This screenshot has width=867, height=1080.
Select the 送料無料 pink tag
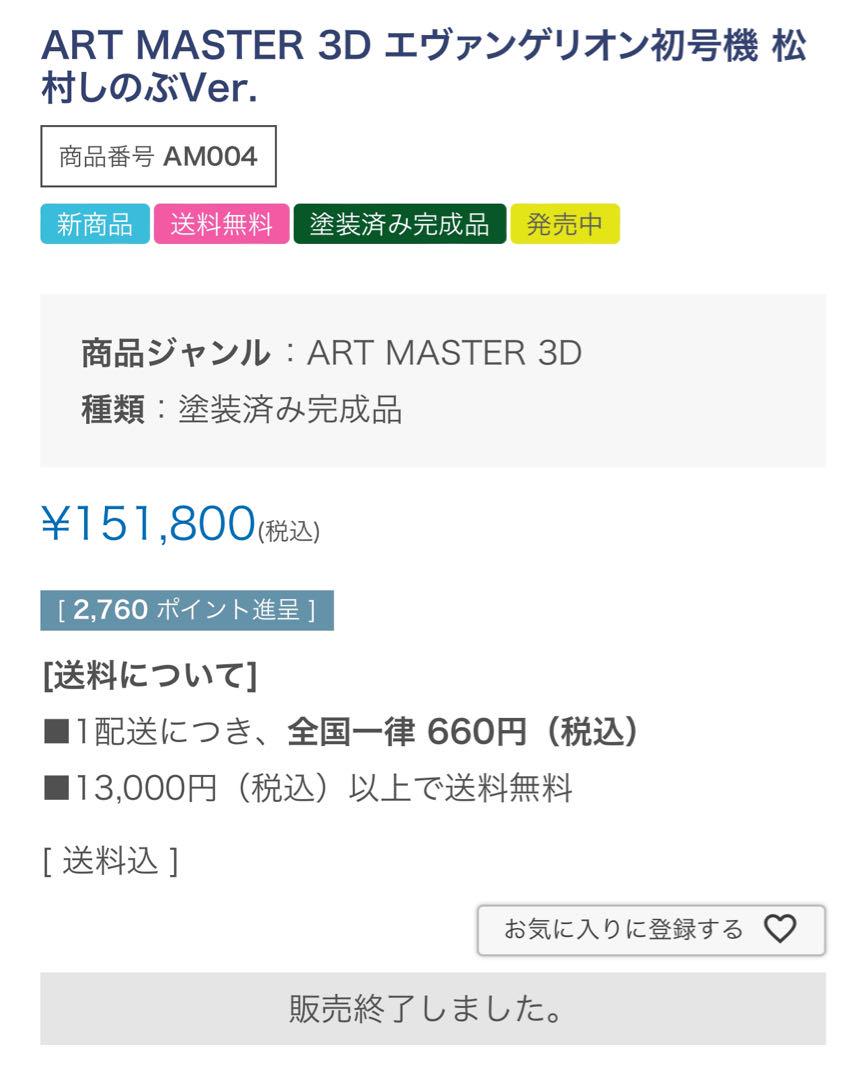(x=222, y=224)
